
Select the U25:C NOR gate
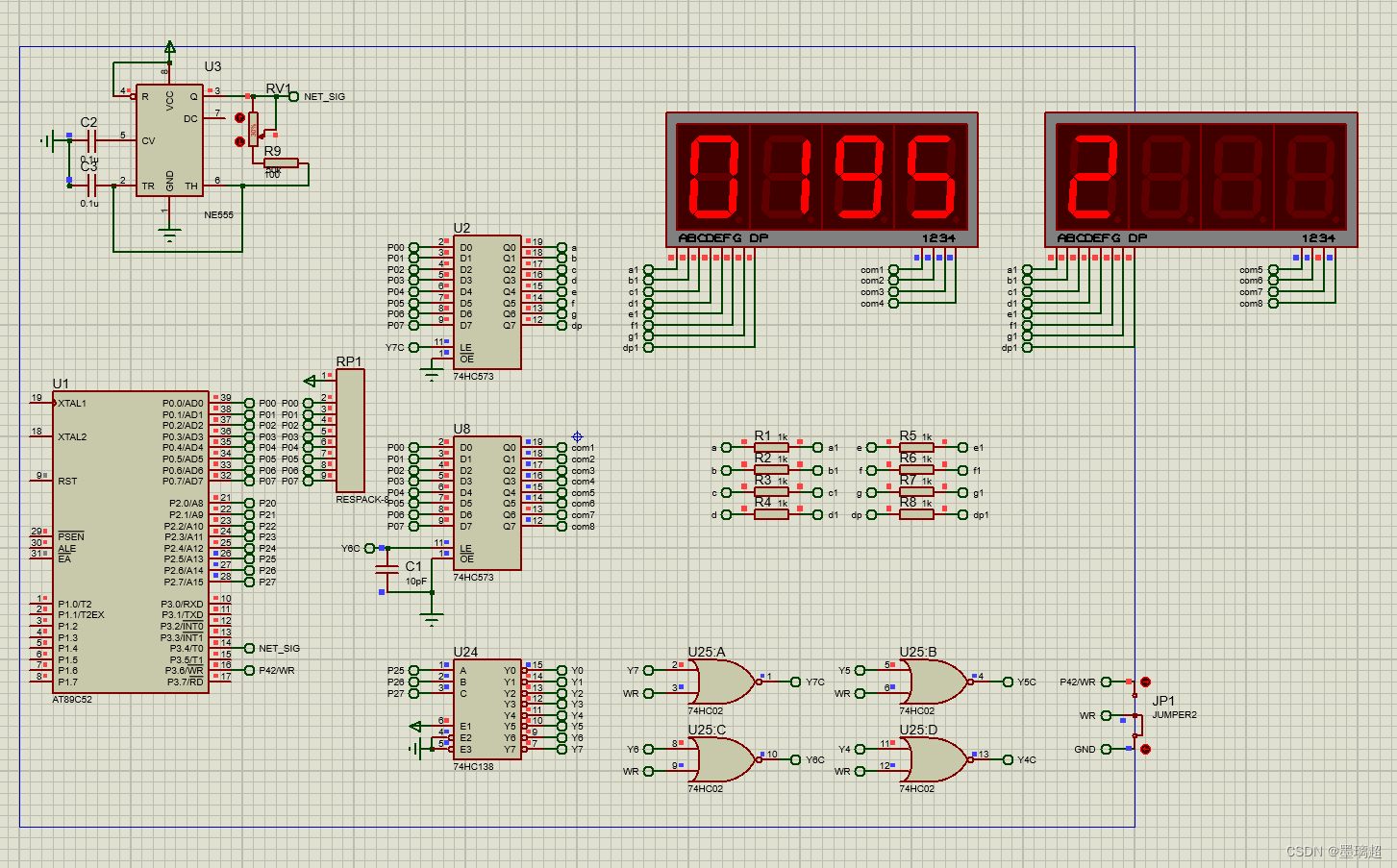[723, 759]
